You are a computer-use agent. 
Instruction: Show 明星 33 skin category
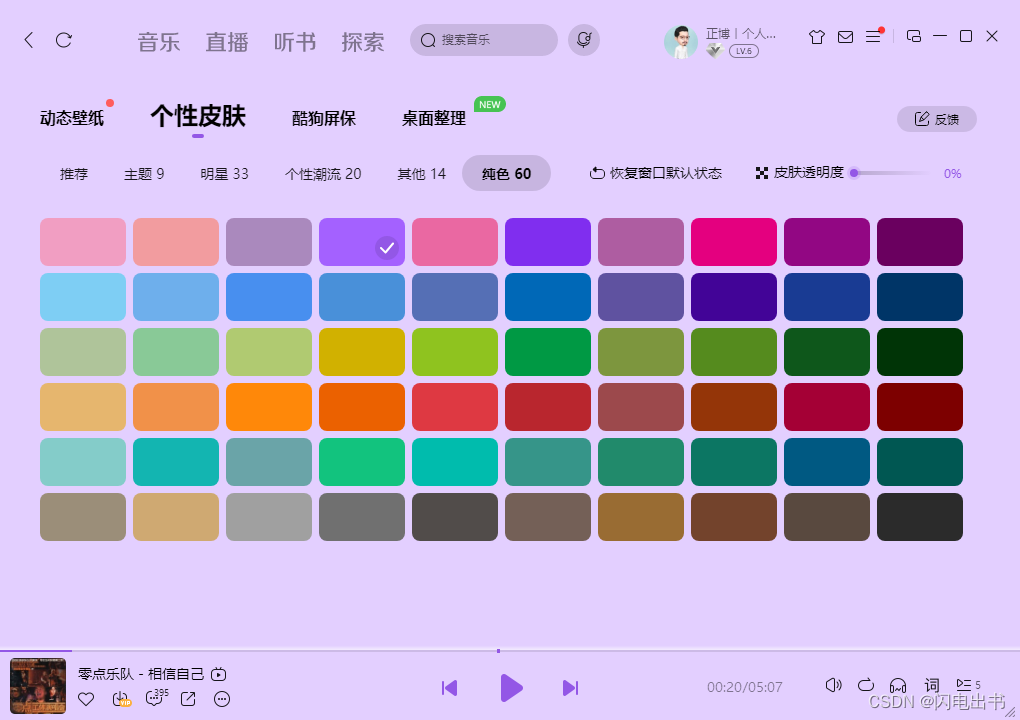(x=224, y=174)
